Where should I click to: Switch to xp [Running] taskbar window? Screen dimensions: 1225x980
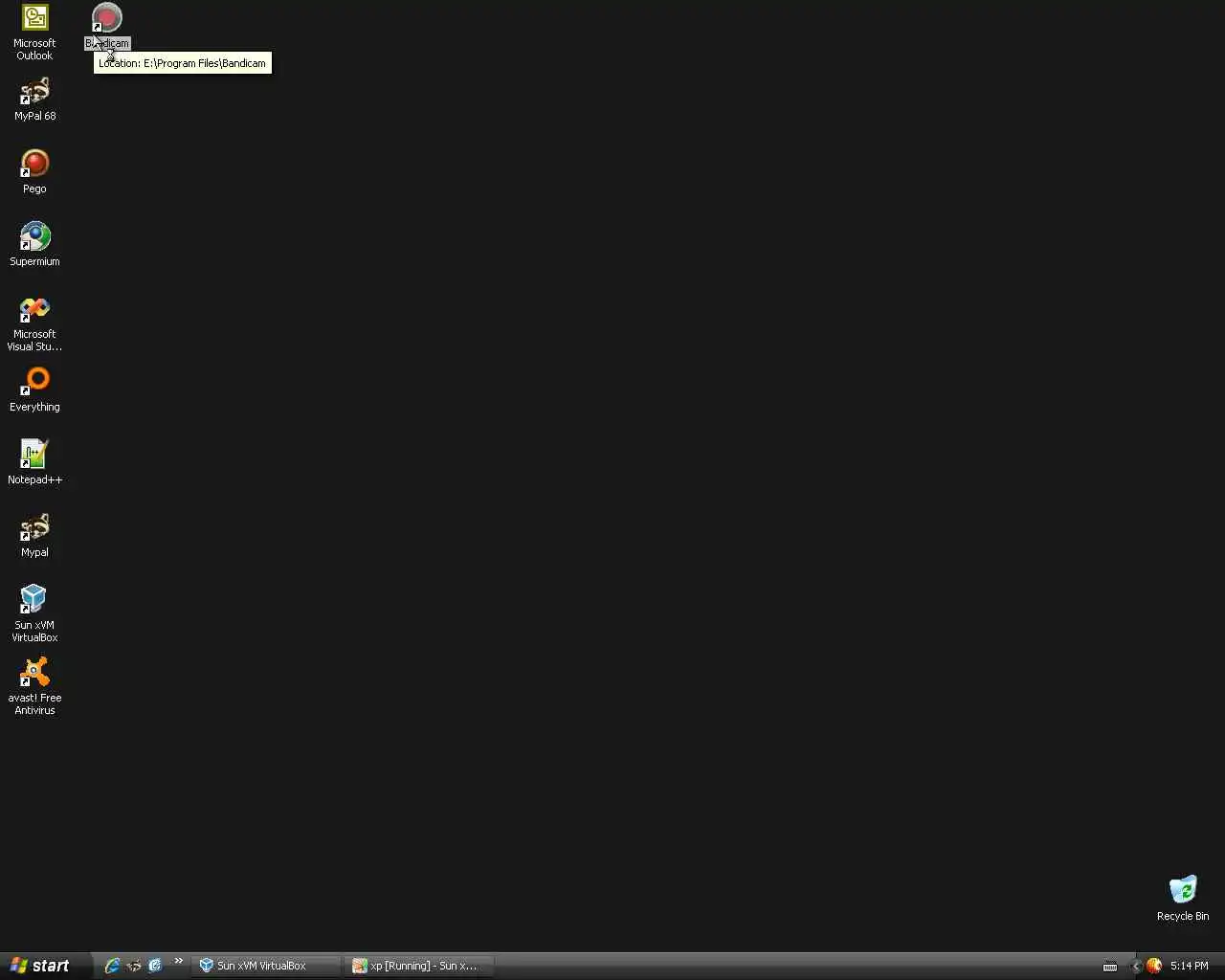click(x=419, y=966)
